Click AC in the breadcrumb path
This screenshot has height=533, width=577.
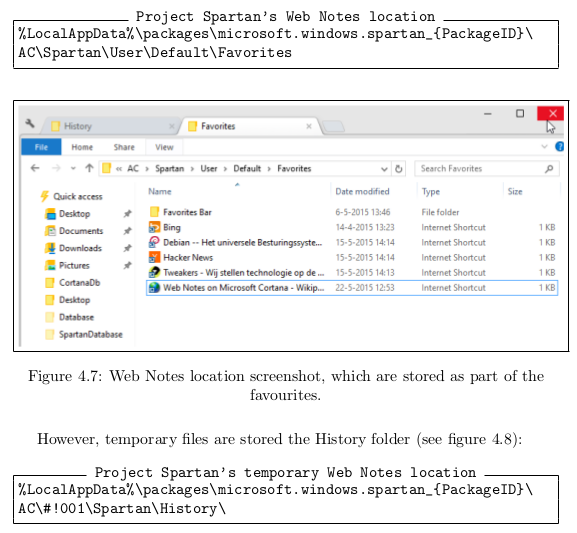(x=133, y=169)
